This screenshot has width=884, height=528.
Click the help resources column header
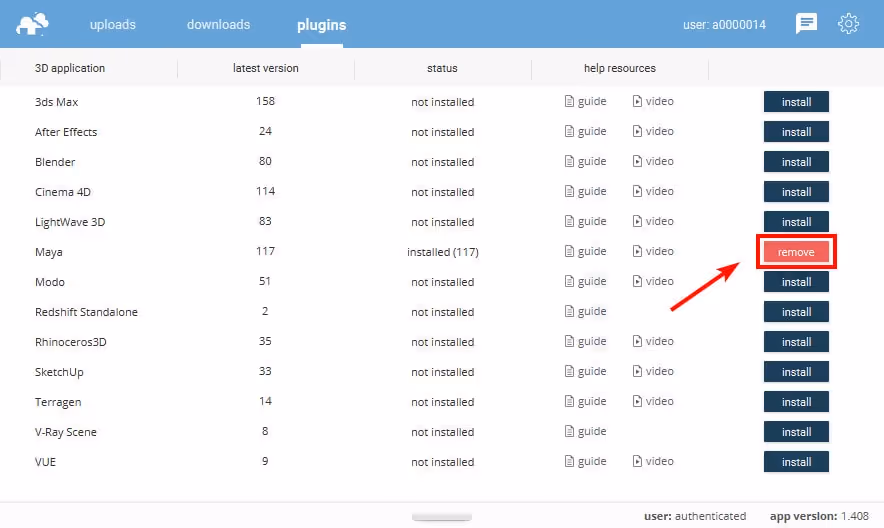click(x=620, y=68)
